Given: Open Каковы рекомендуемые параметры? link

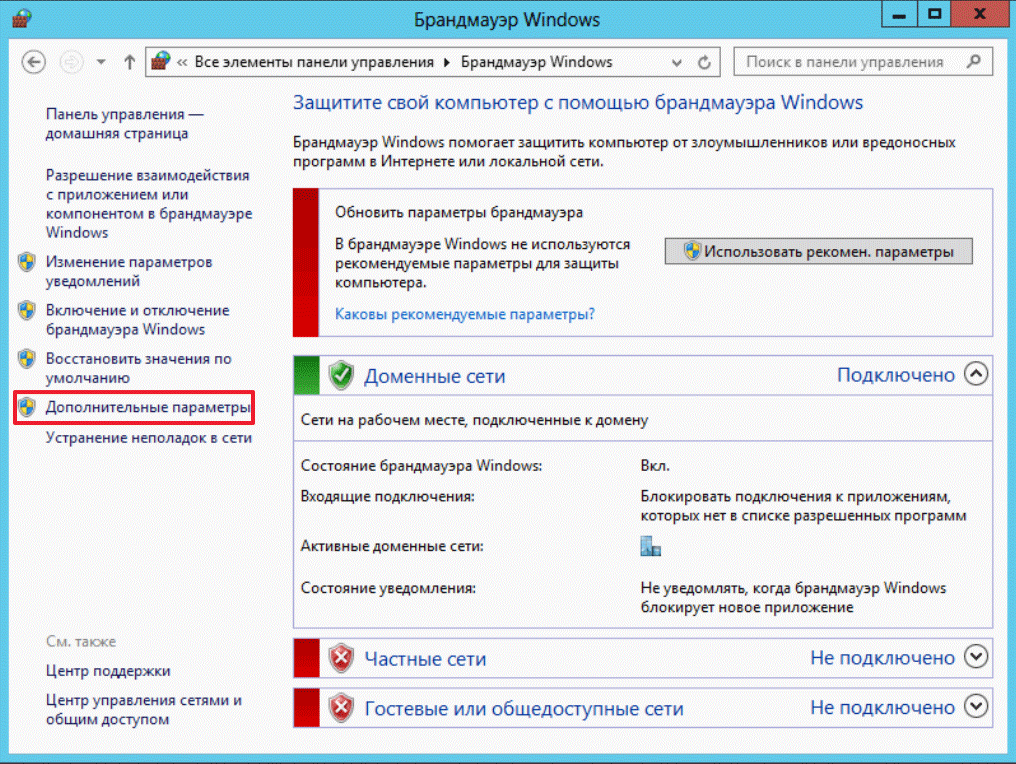Looking at the screenshot, I should [x=465, y=313].
